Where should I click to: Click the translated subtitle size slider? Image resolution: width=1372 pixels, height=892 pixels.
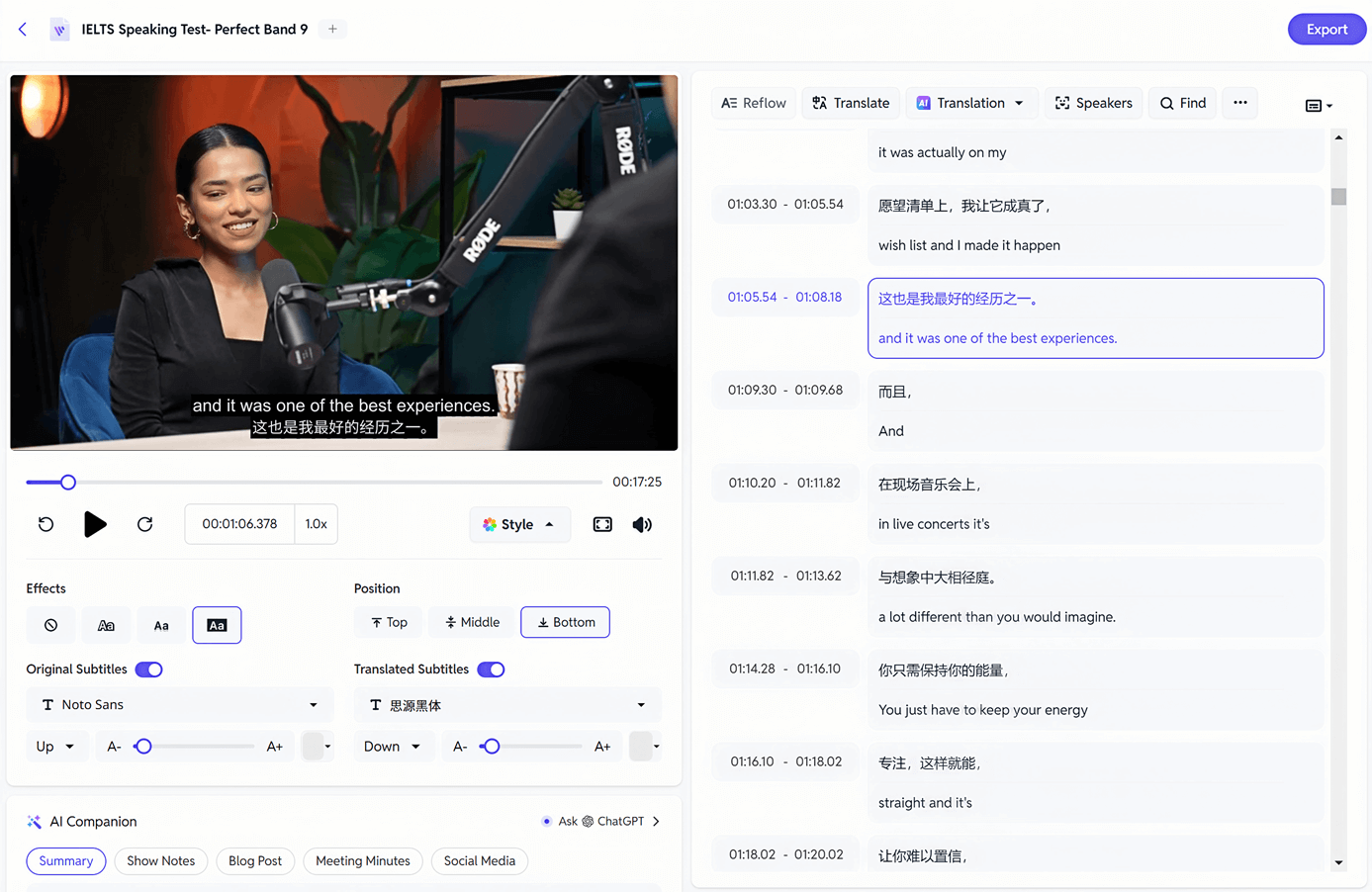531,747
